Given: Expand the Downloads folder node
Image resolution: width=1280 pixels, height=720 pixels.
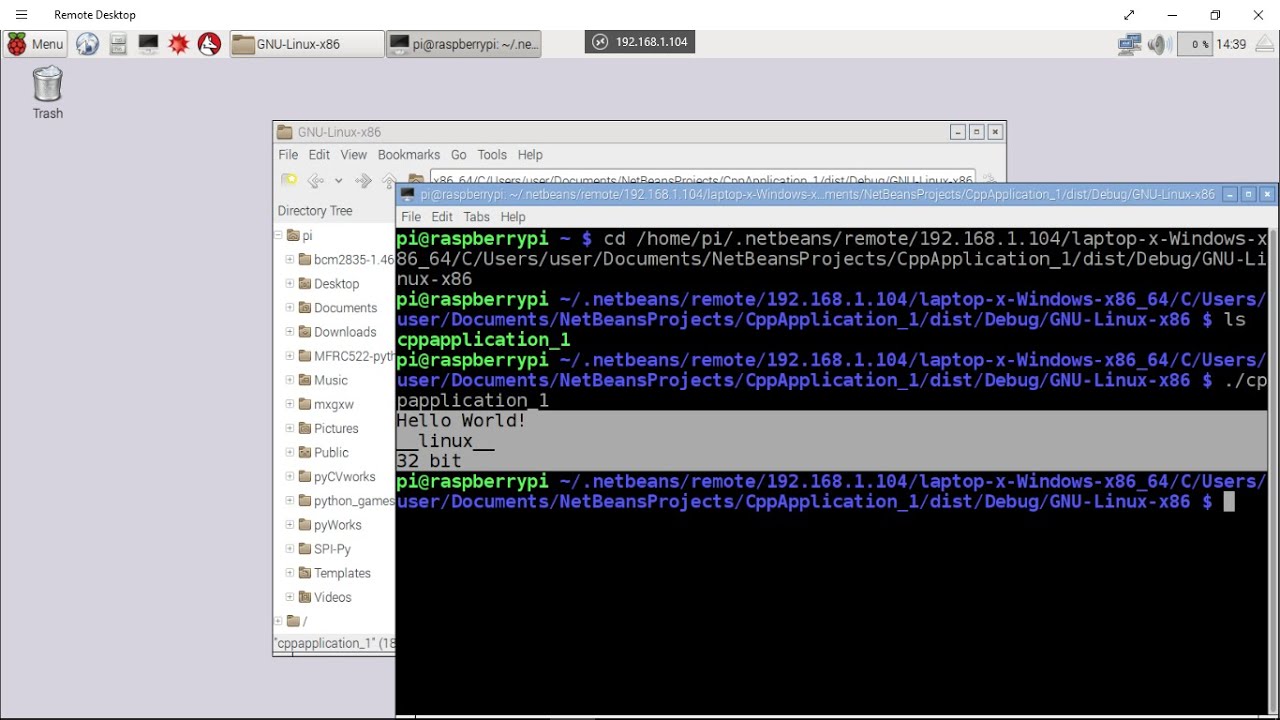Looking at the screenshot, I should point(290,331).
